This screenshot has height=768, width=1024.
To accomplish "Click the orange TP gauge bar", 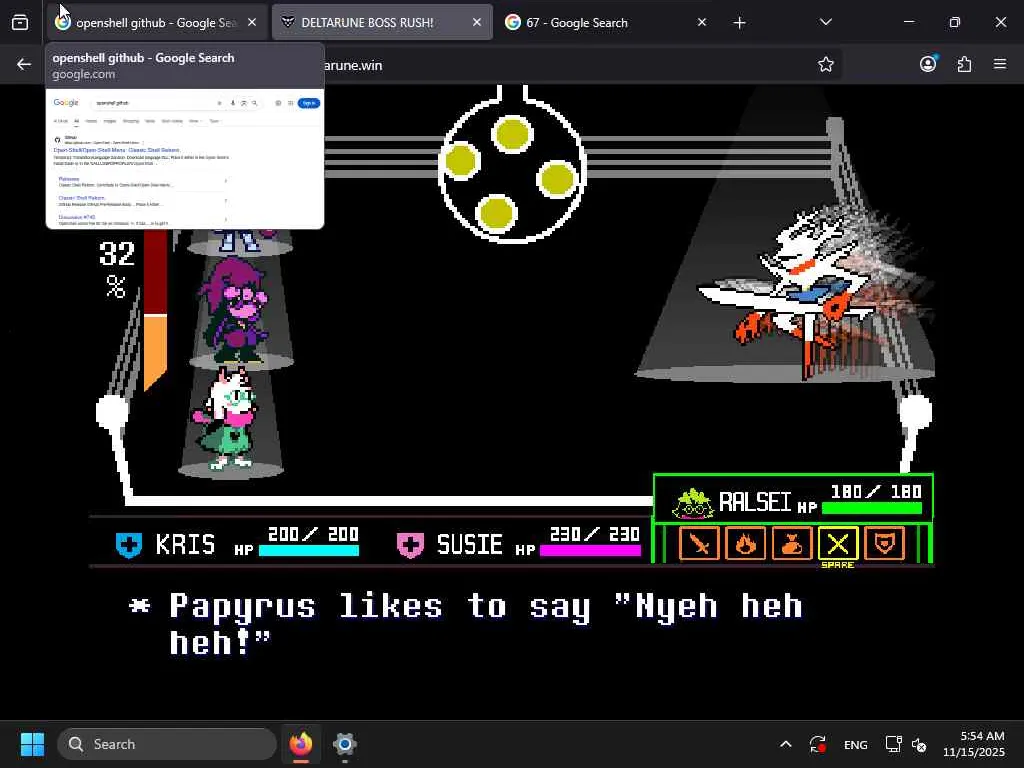I will [x=155, y=351].
